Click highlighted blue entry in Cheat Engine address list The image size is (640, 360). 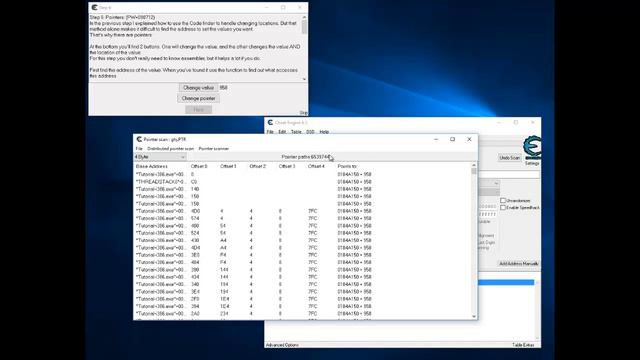coord(506,282)
